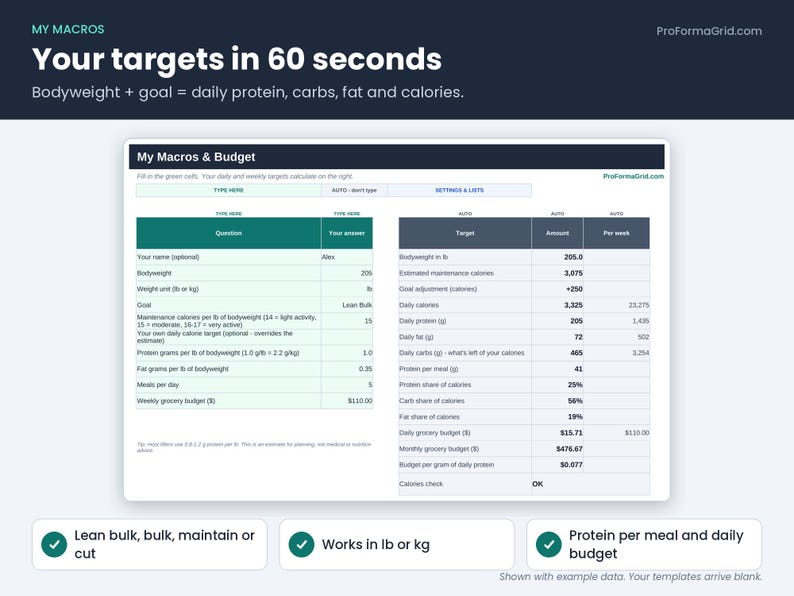Viewport: 794px width, 596px height.
Task: Click weekly protein value 1,435
Action: click(x=616, y=321)
